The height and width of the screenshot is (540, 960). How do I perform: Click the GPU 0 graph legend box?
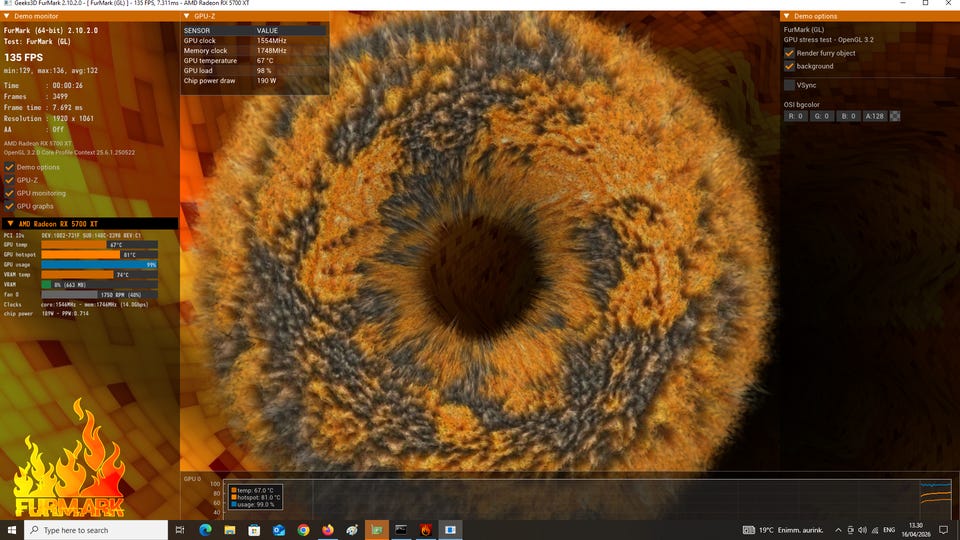coord(256,497)
